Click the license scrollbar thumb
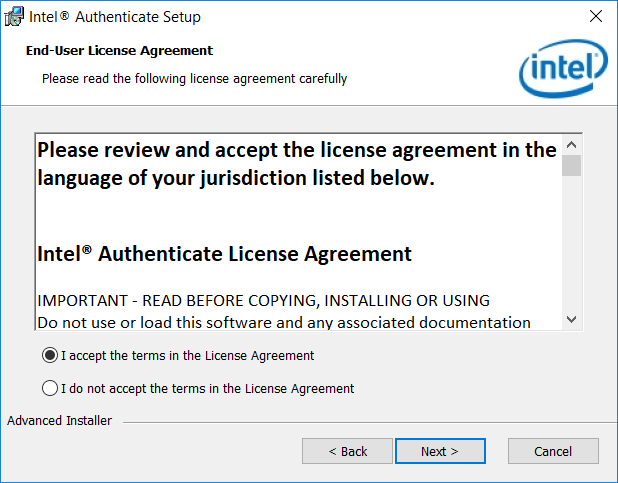The height and width of the screenshot is (483, 618). pos(571,166)
